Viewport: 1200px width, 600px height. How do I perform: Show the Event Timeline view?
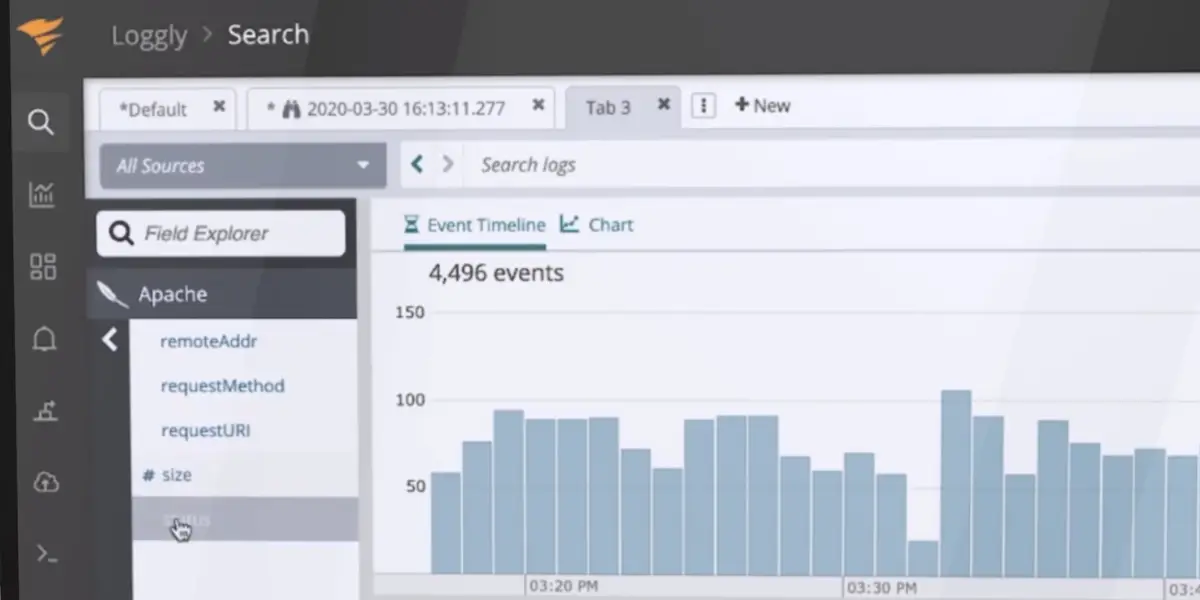[474, 225]
